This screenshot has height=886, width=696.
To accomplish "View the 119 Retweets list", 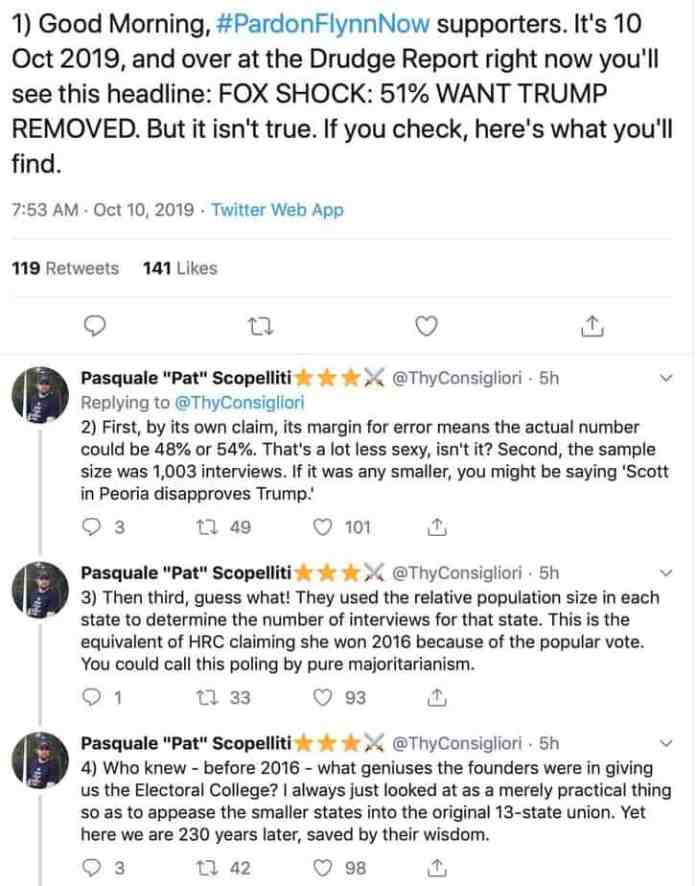I will pos(66,268).
